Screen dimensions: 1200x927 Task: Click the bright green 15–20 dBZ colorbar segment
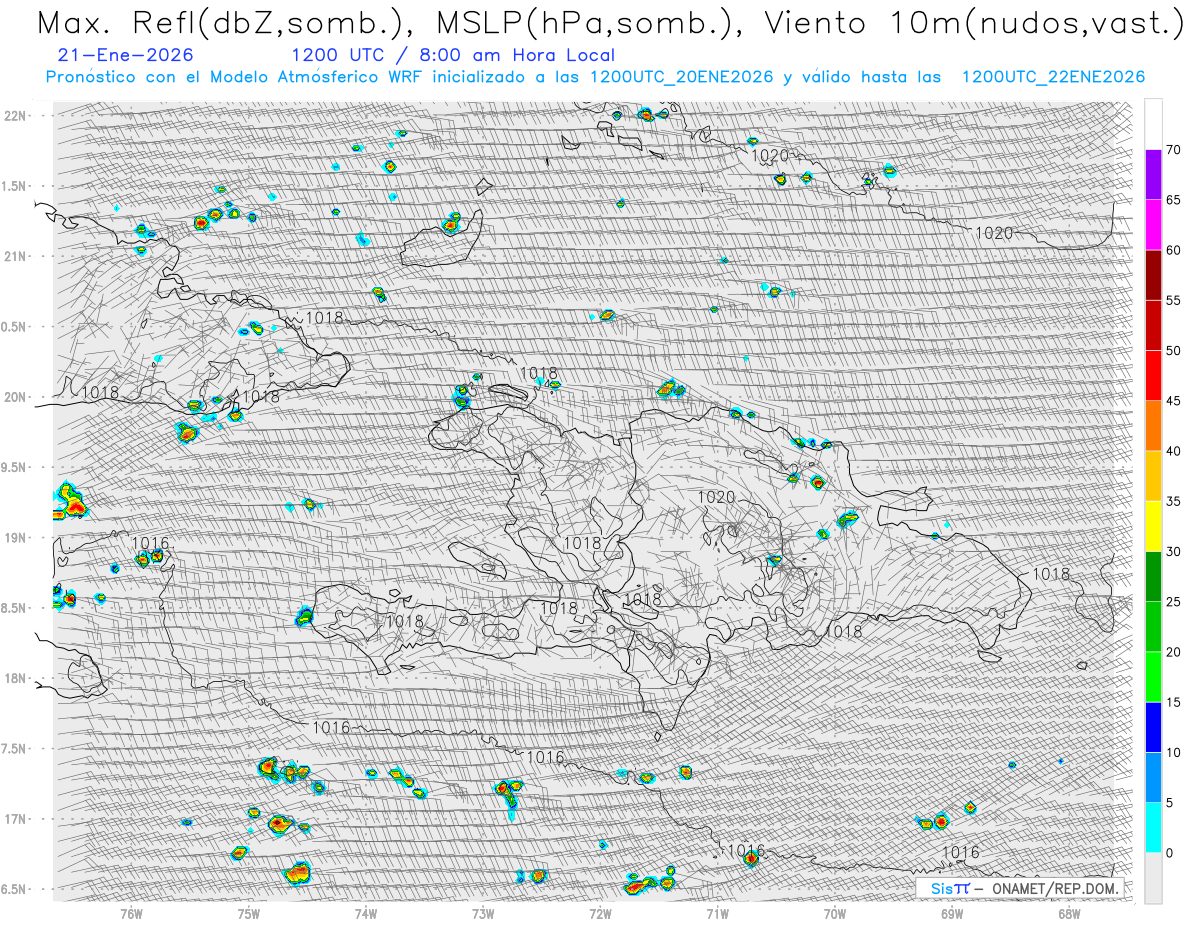tap(1153, 677)
